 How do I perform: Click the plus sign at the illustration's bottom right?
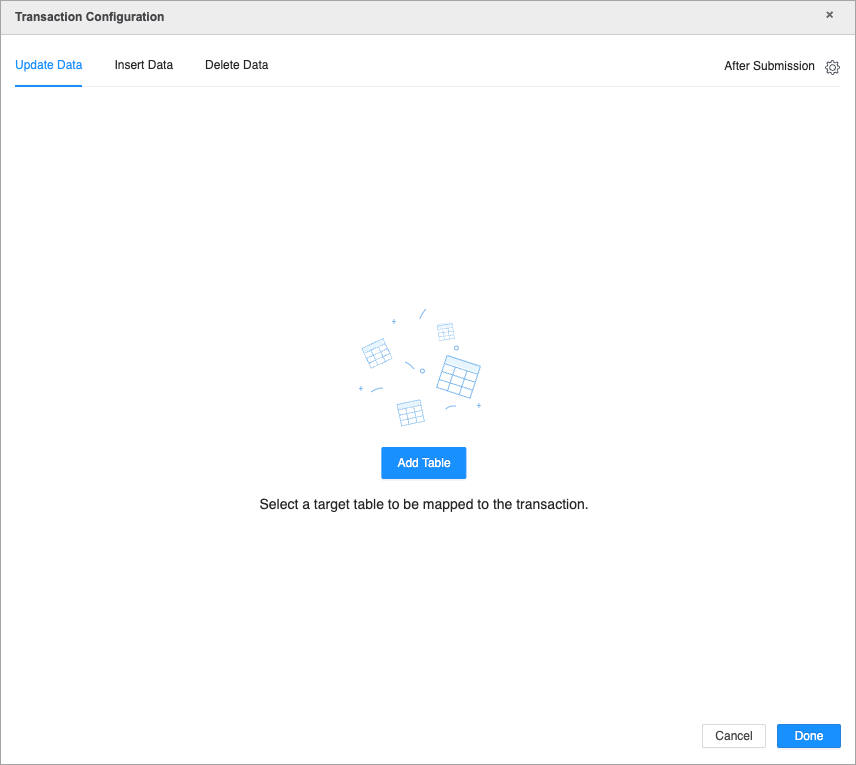(479, 406)
